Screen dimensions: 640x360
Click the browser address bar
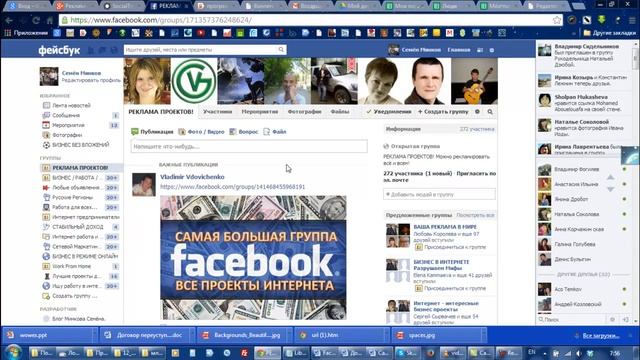coord(310,20)
